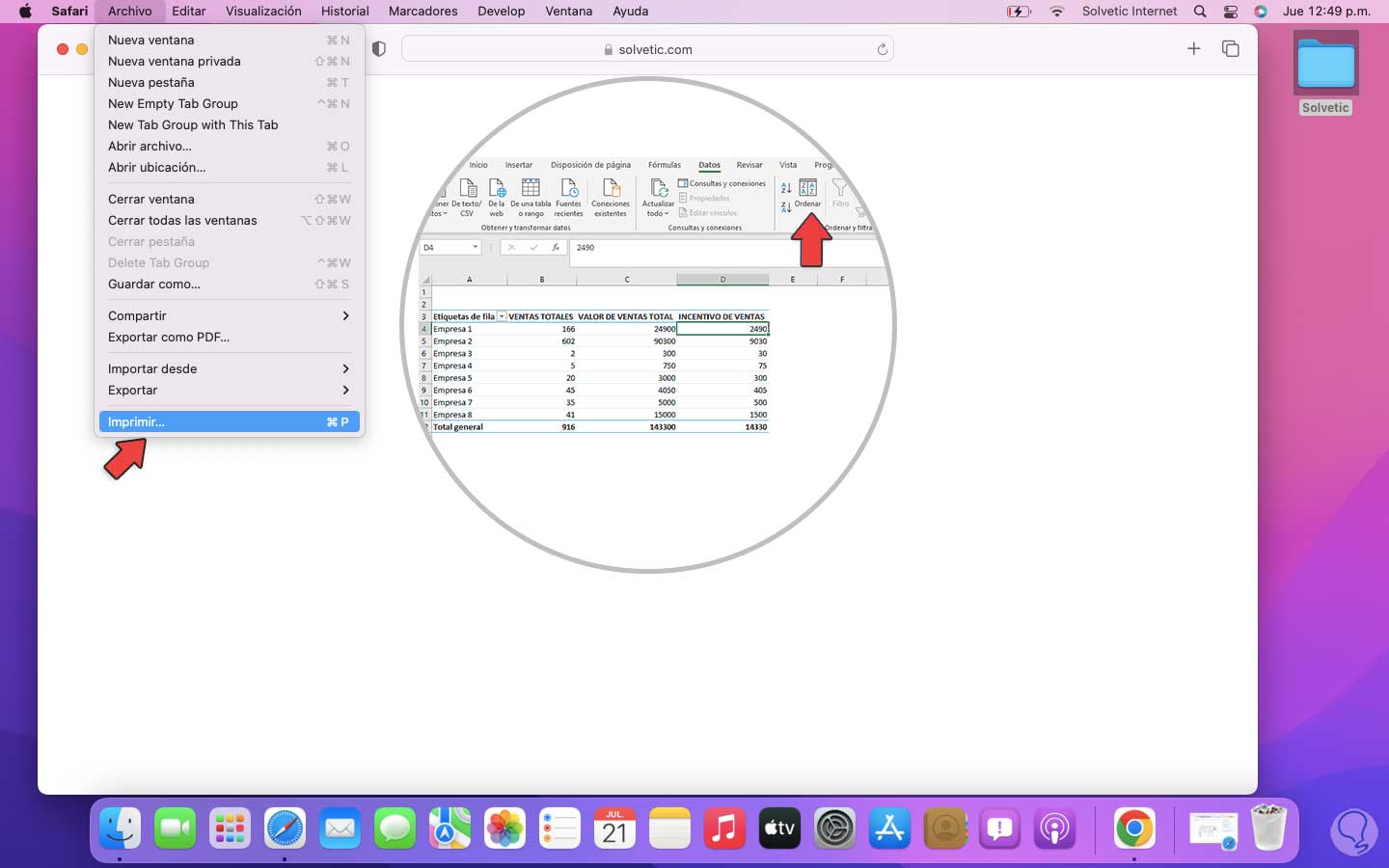Screen dimensions: 1389x868
Task: Click the Safari privacy shield icon
Action: (379, 49)
